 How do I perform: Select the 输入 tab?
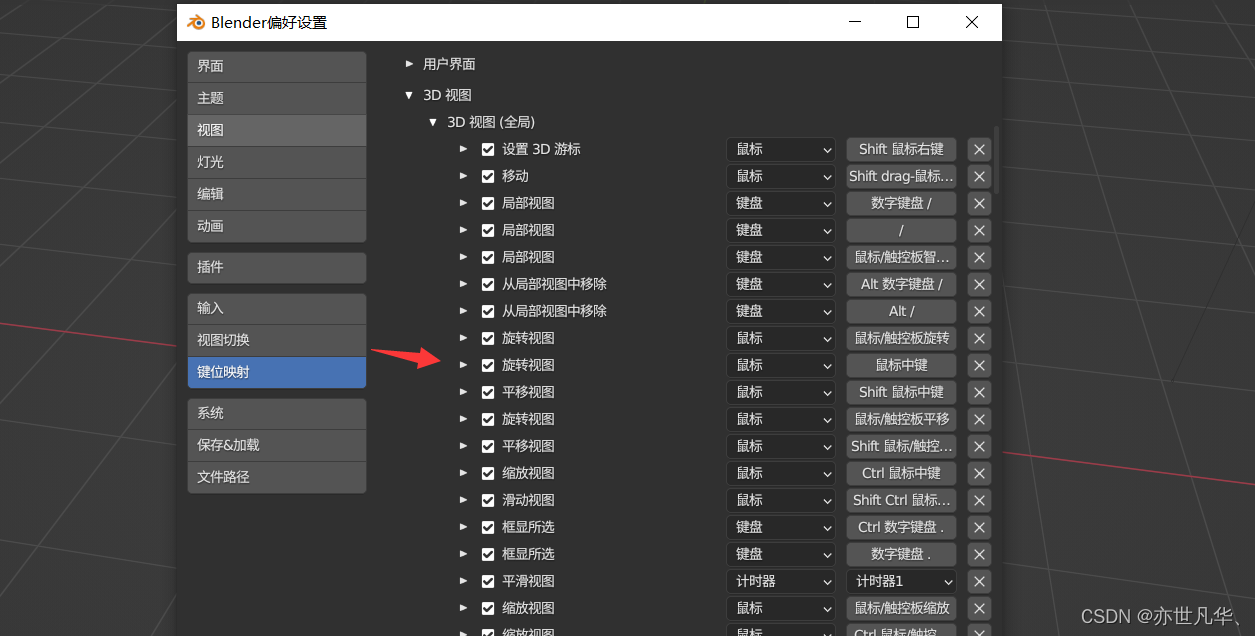tap(277, 308)
